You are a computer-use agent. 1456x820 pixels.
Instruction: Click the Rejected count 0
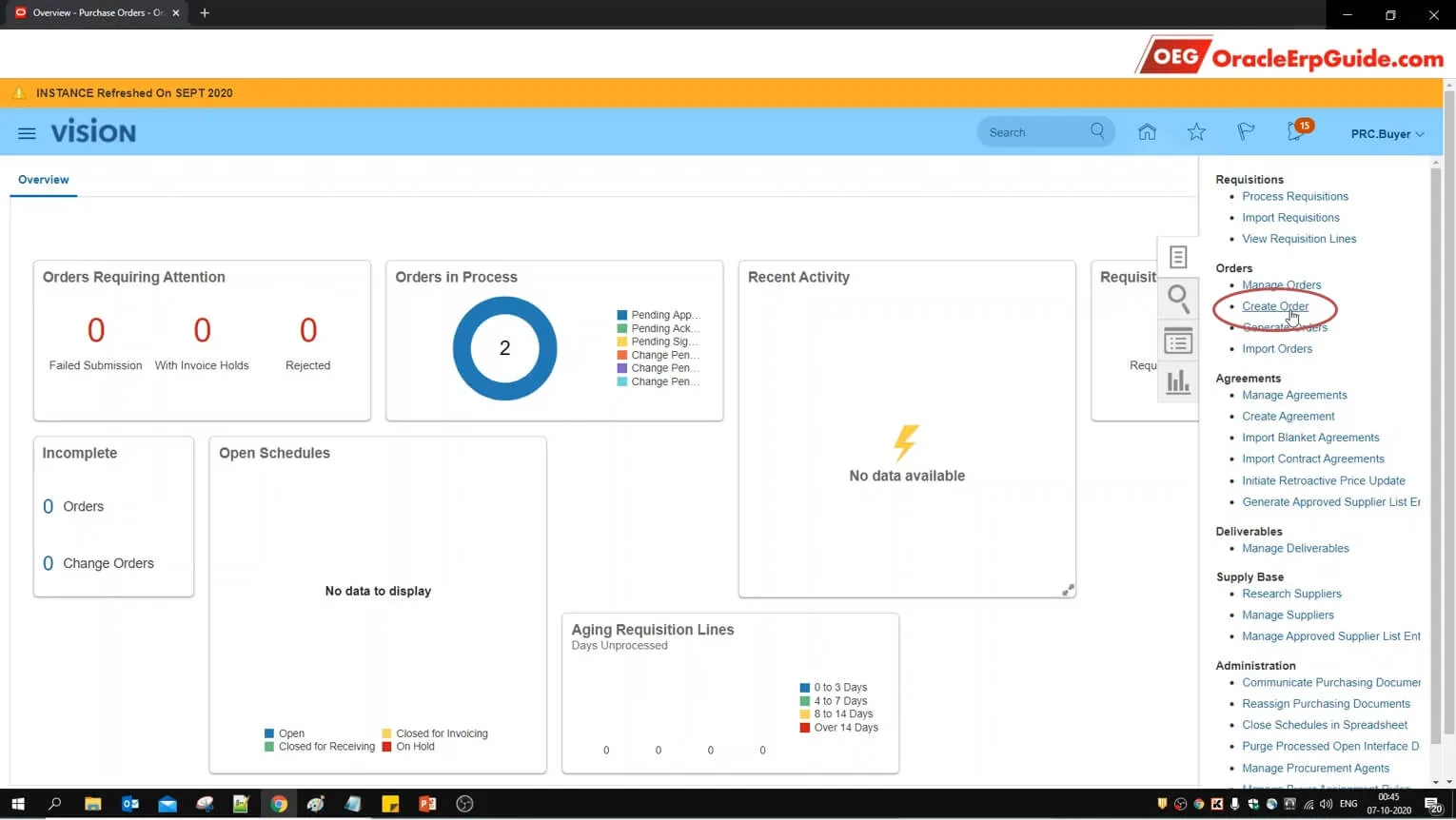(x=308, y=330)
